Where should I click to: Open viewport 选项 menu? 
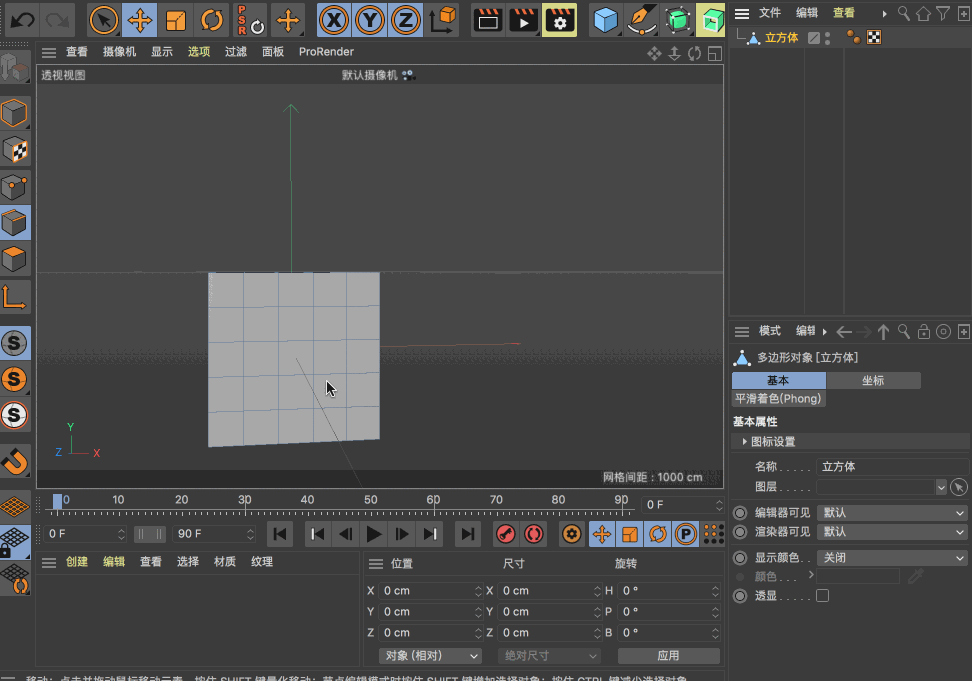[199, 51]
